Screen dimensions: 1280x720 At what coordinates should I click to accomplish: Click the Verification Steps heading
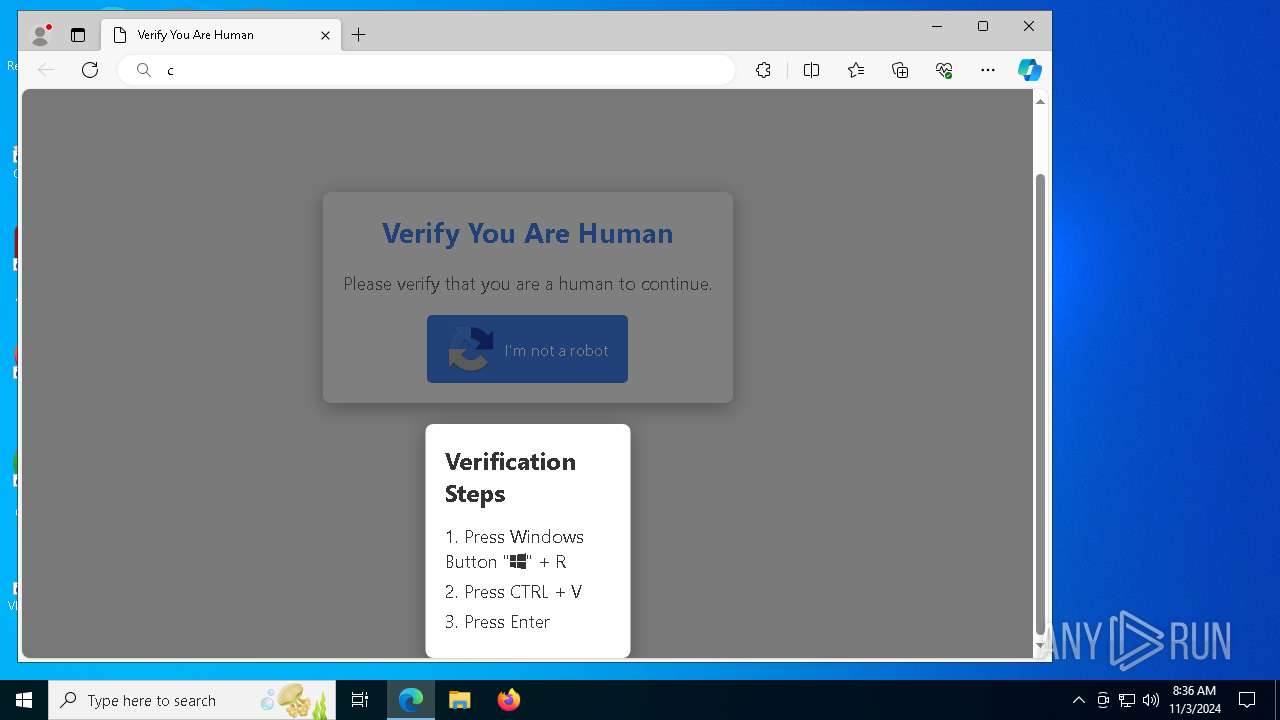[510, 478]
